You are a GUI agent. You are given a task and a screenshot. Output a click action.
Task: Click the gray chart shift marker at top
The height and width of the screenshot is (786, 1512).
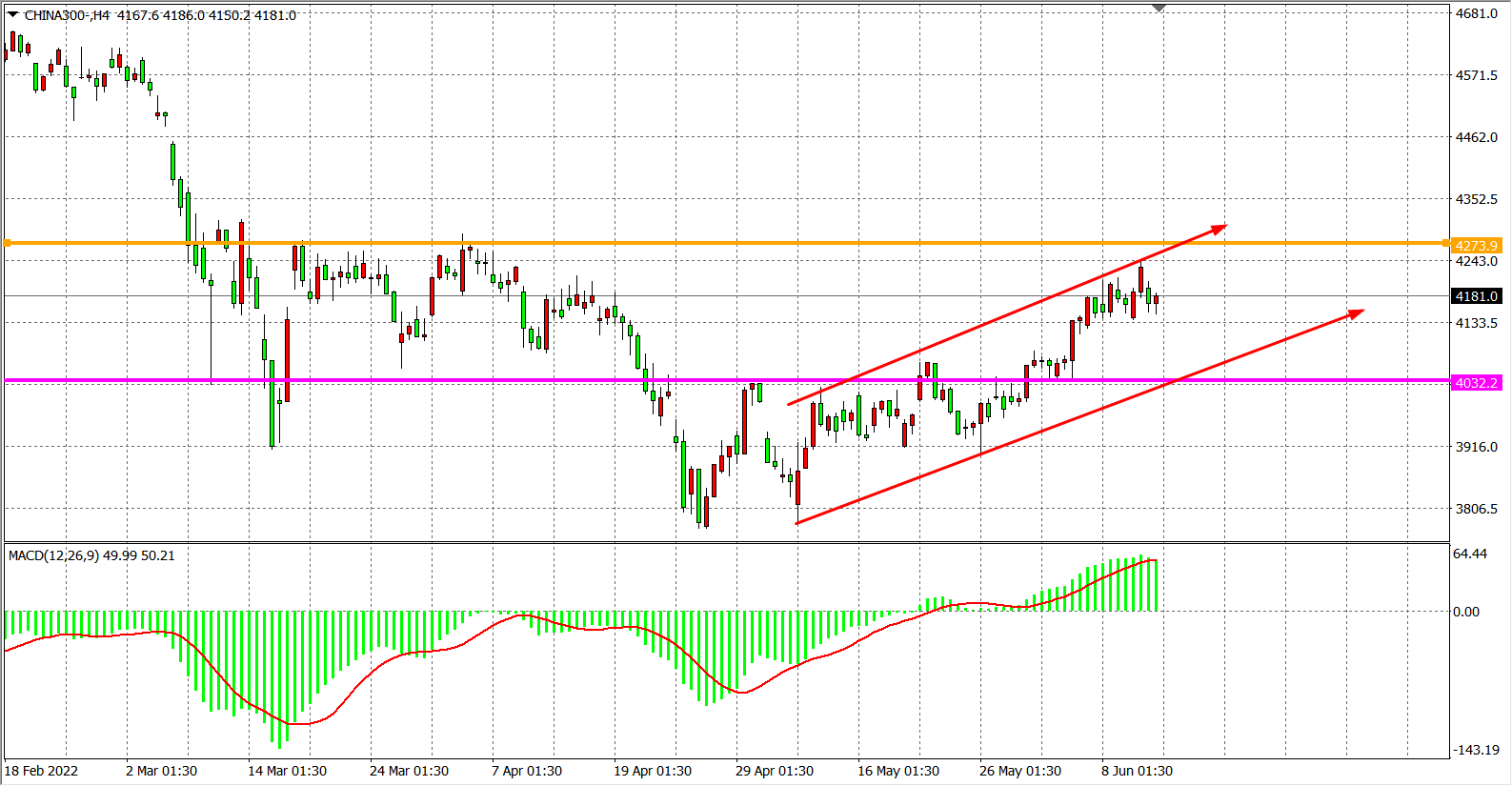coord(1159,9)
